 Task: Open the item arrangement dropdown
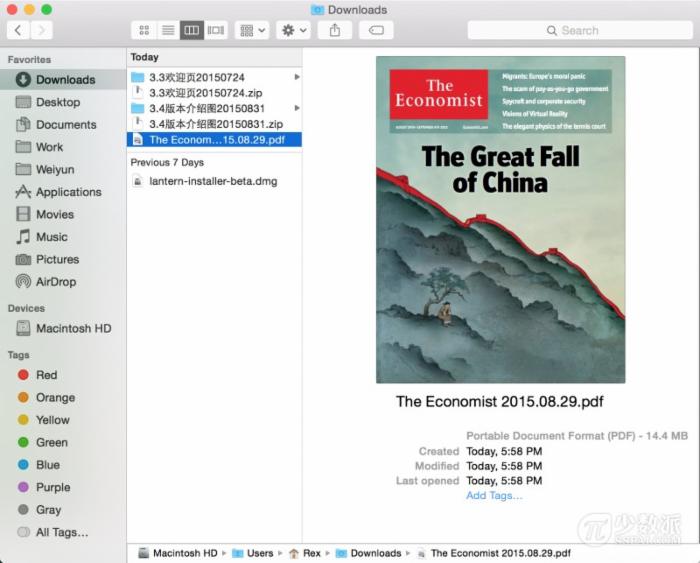coord(252,30)
